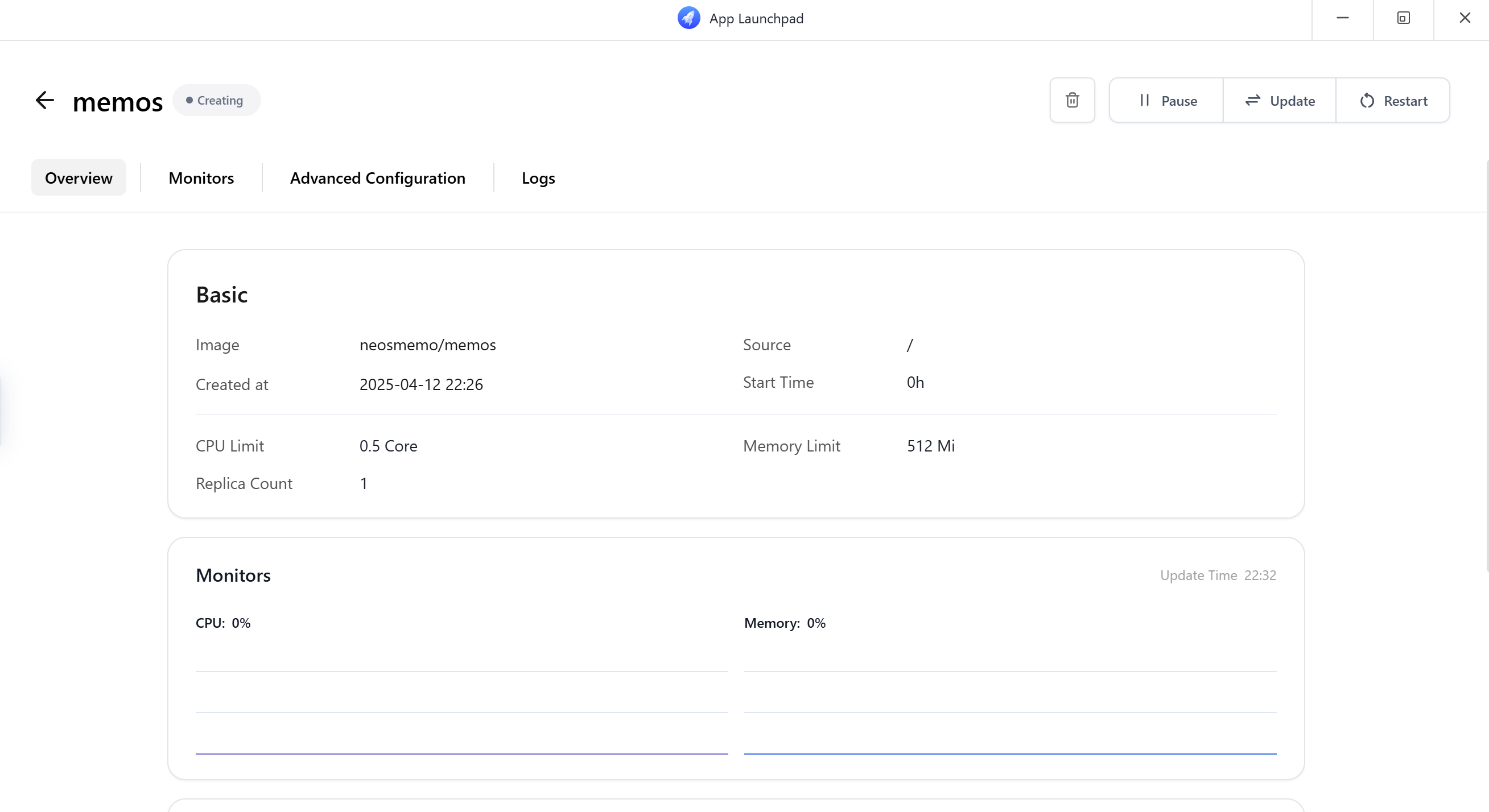This screenshot has width=1489, height=812.
Task: Click the Basic section heading
Action: click(x=222, y=295)
